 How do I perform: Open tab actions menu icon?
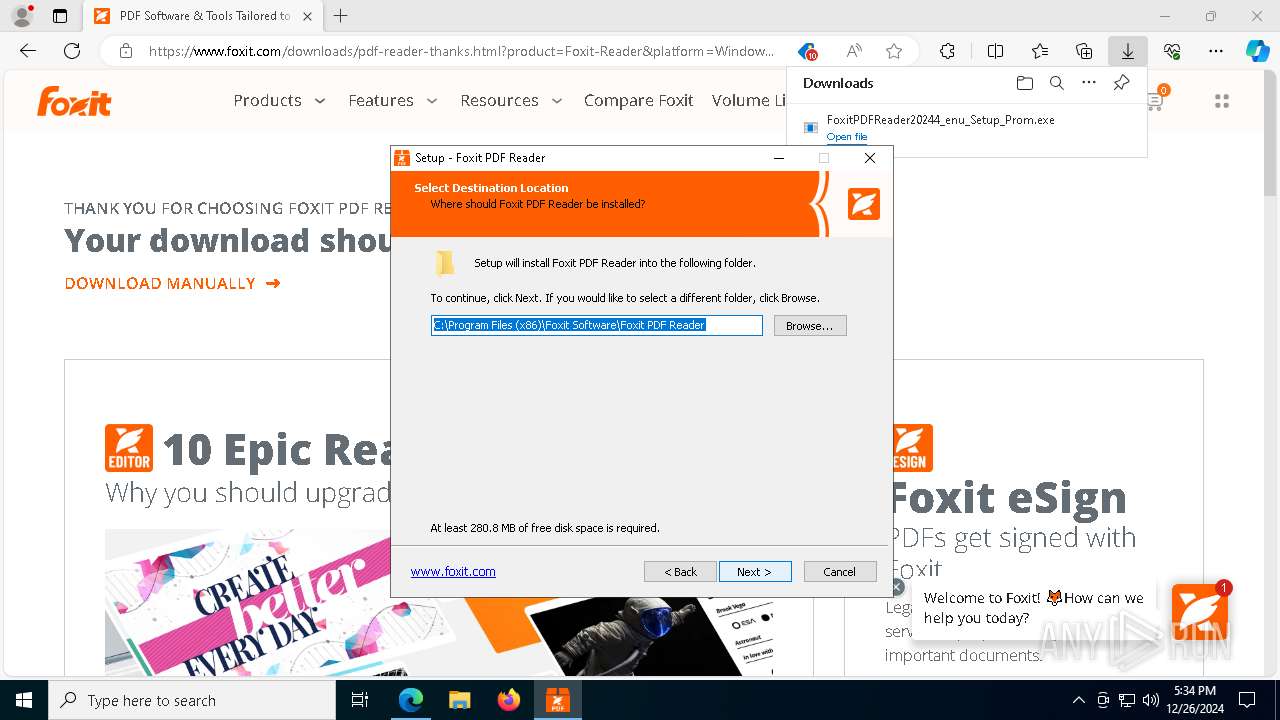point(60,16)
